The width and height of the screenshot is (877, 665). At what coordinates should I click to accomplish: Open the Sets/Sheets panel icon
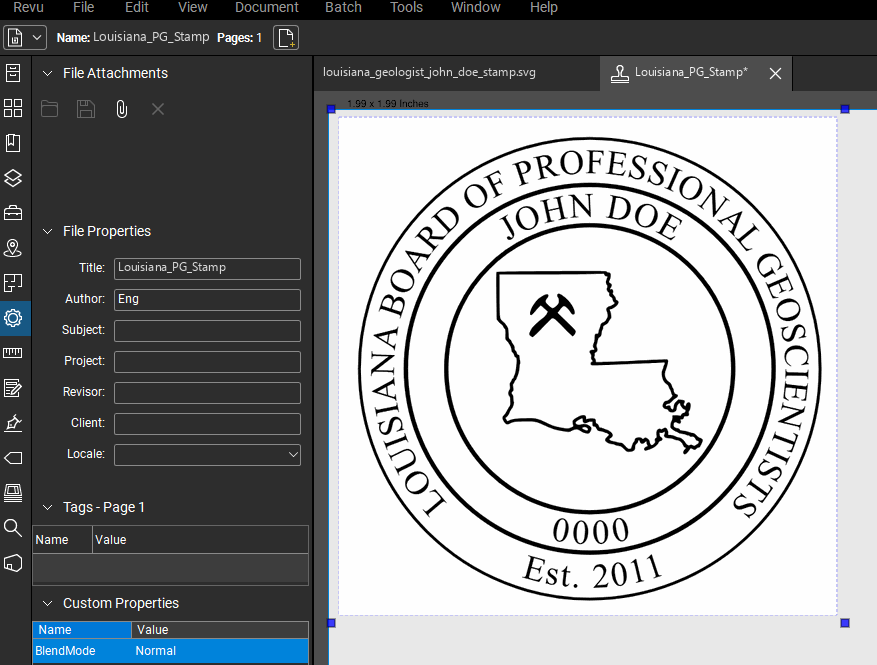click(x=13, y=283)
